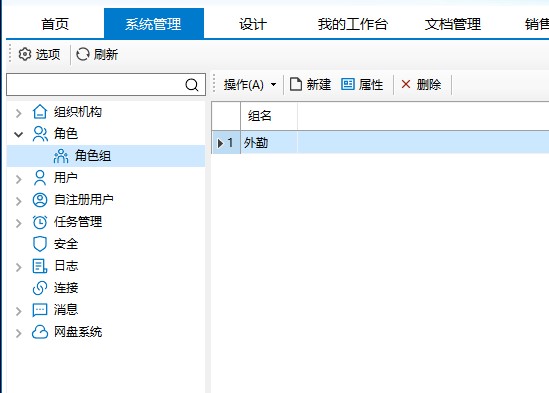Image resolution: width=549 pixels, height=393 pixels.
Task: Switch to the 文档管理 tab
Action: pos(452,24)
